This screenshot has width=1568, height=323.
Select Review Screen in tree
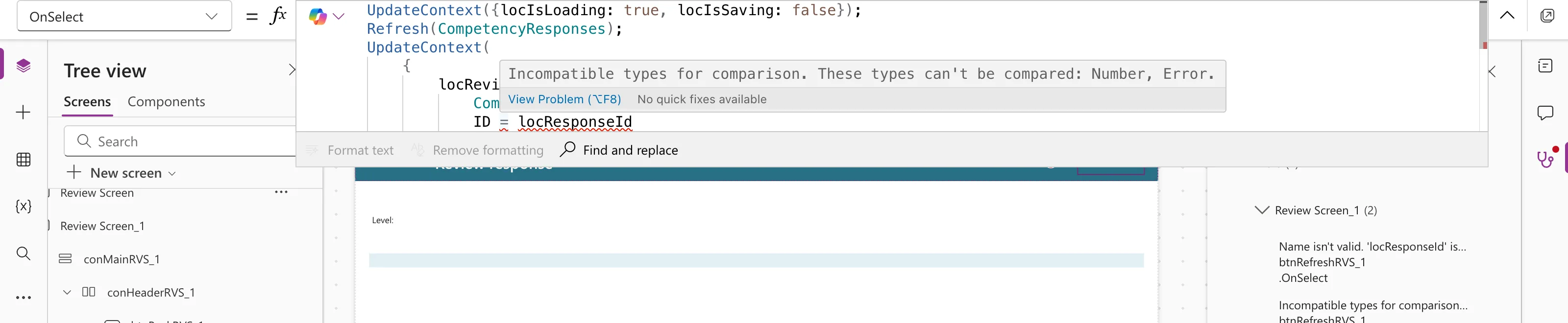pos(97,193)
